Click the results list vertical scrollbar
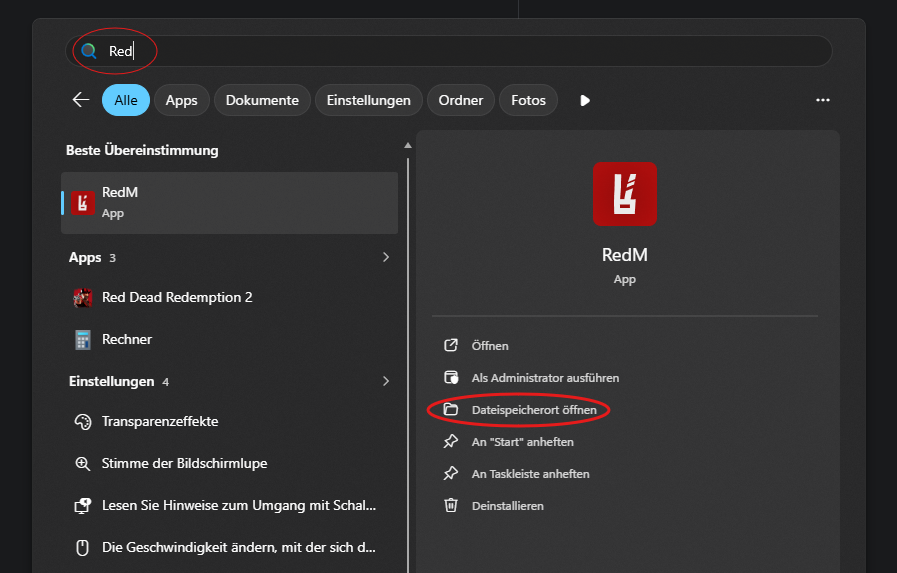 408,365
